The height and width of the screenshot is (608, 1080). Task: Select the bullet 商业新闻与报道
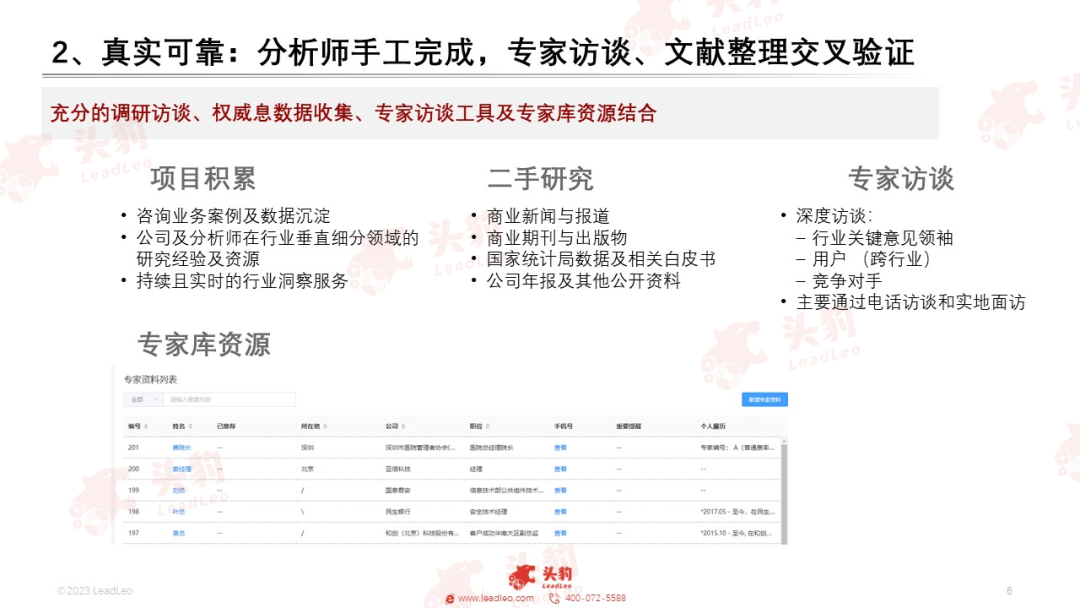pos(548,216)
